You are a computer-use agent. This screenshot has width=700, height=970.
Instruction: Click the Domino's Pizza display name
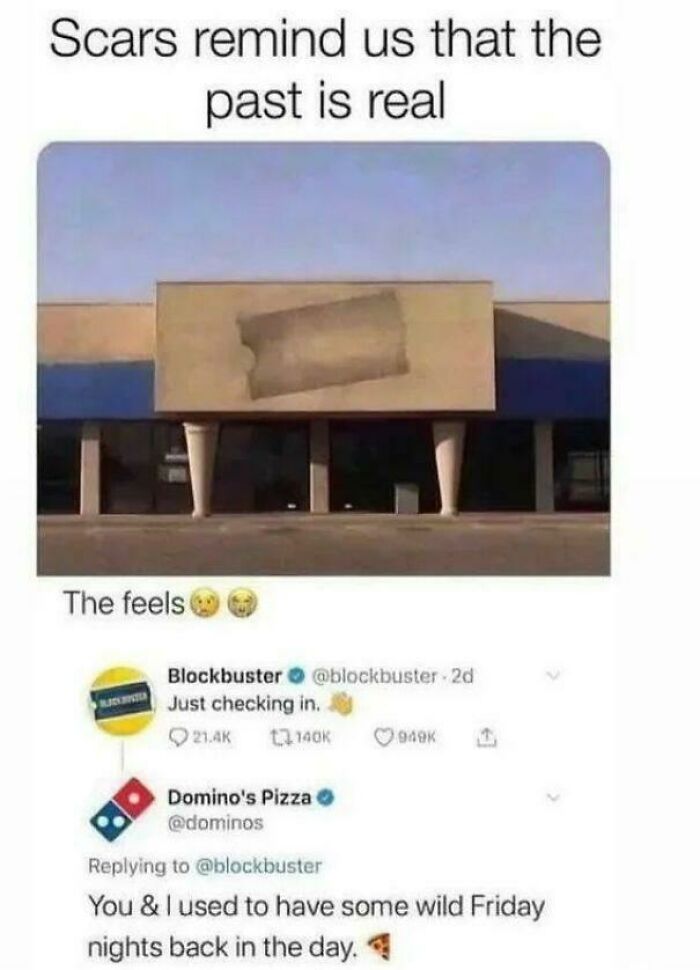(x=240, y=797)
